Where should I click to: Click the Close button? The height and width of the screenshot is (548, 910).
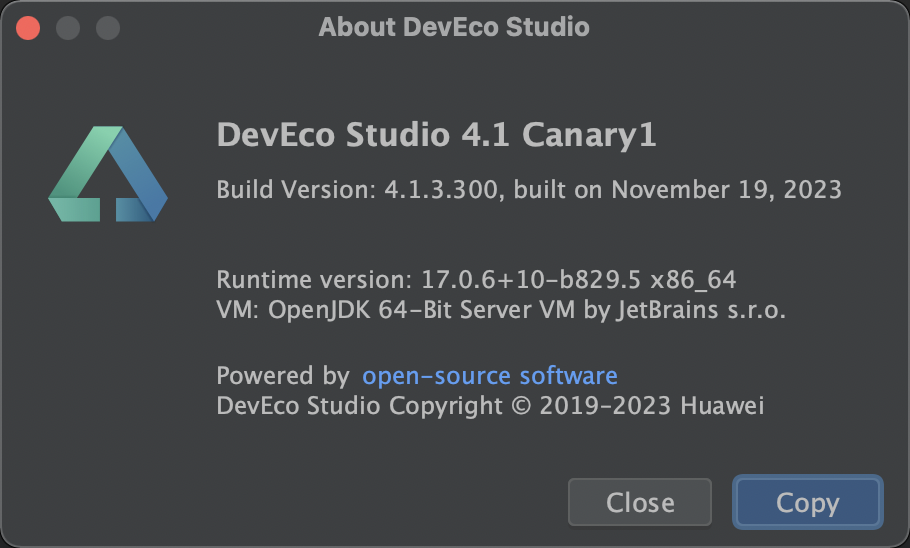pyautogui.click(x=640, y=502)
